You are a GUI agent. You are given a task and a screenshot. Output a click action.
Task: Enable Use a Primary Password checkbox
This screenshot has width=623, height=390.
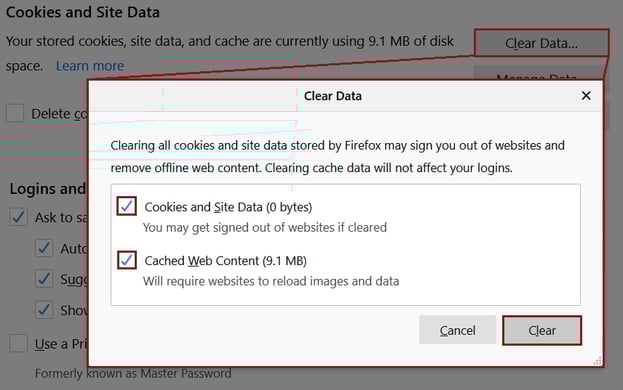[x=18, y=343]
